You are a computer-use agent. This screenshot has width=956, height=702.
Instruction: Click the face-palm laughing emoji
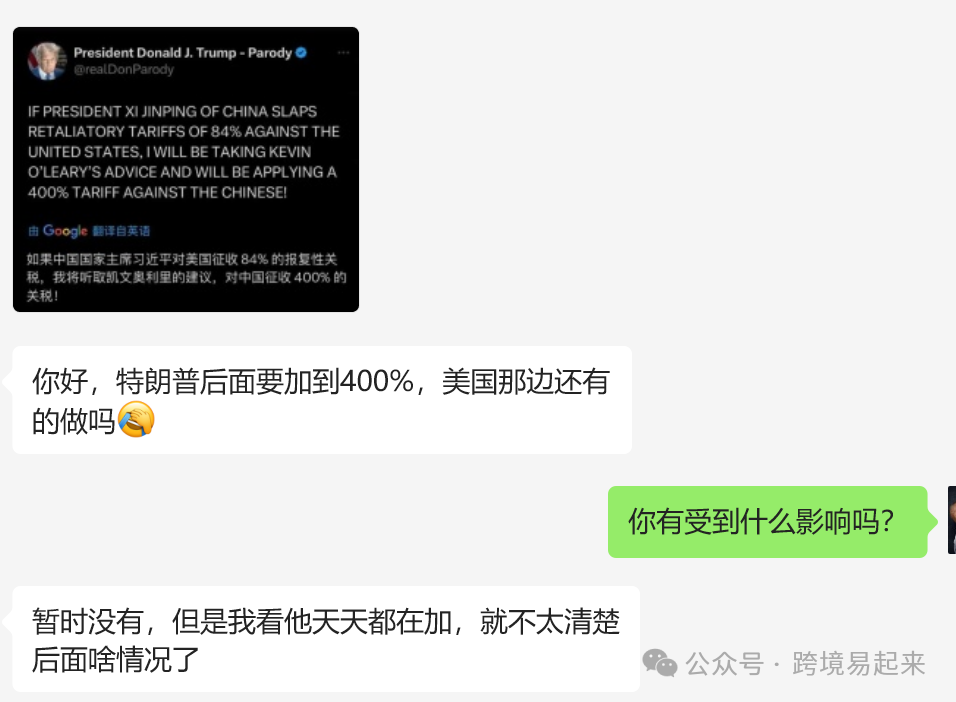[x=136, y=420]
